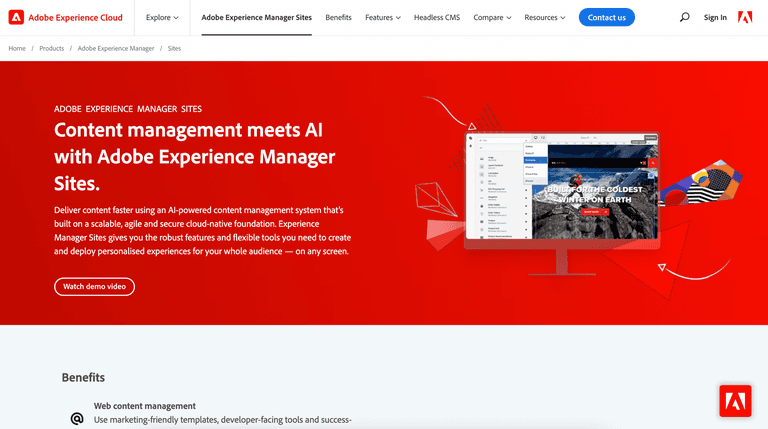
Task: Click the Adobe Experience Cloud logo icon
Action: coord(16,17)
